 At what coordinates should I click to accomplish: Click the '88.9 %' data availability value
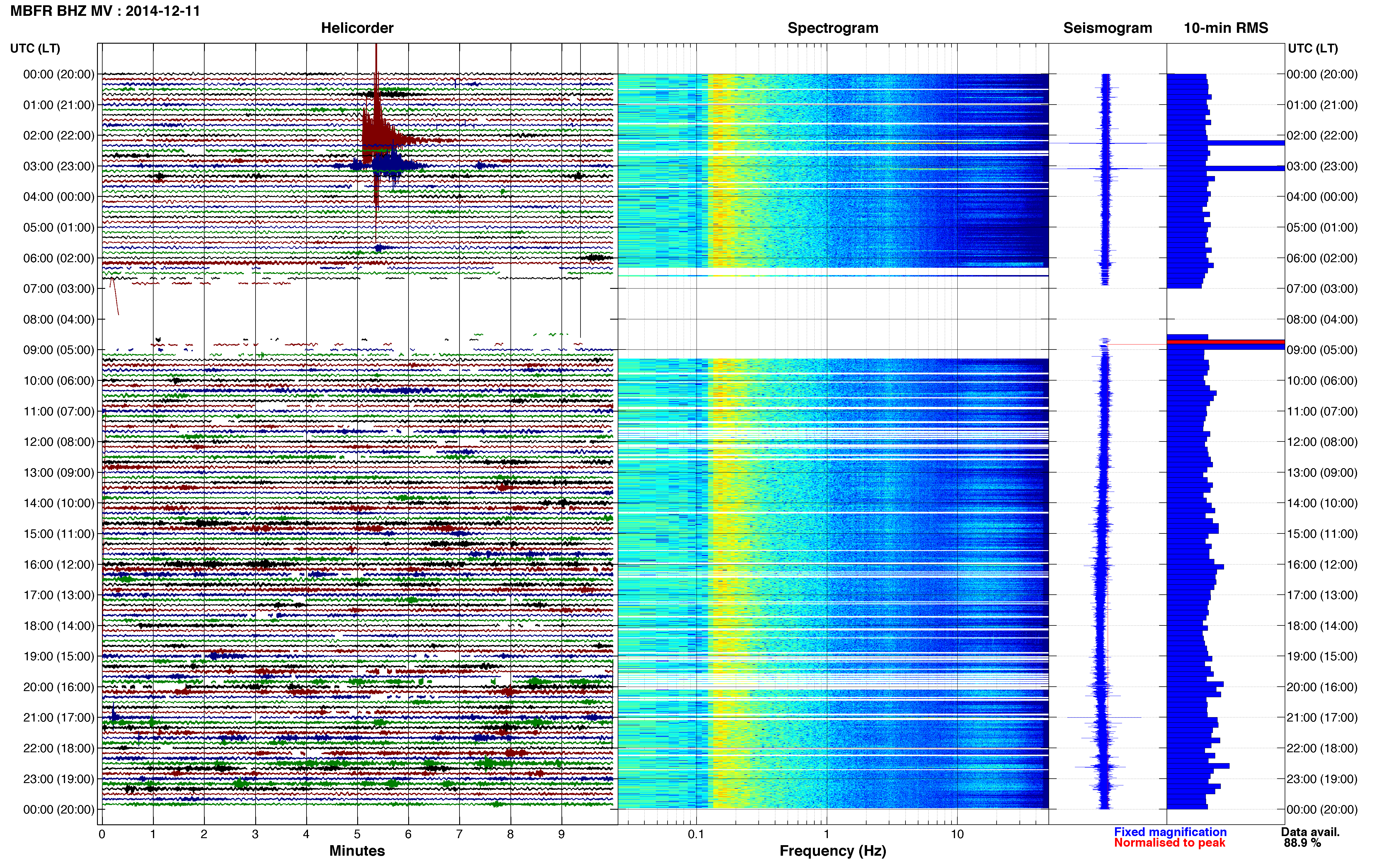pos(1302,843)
